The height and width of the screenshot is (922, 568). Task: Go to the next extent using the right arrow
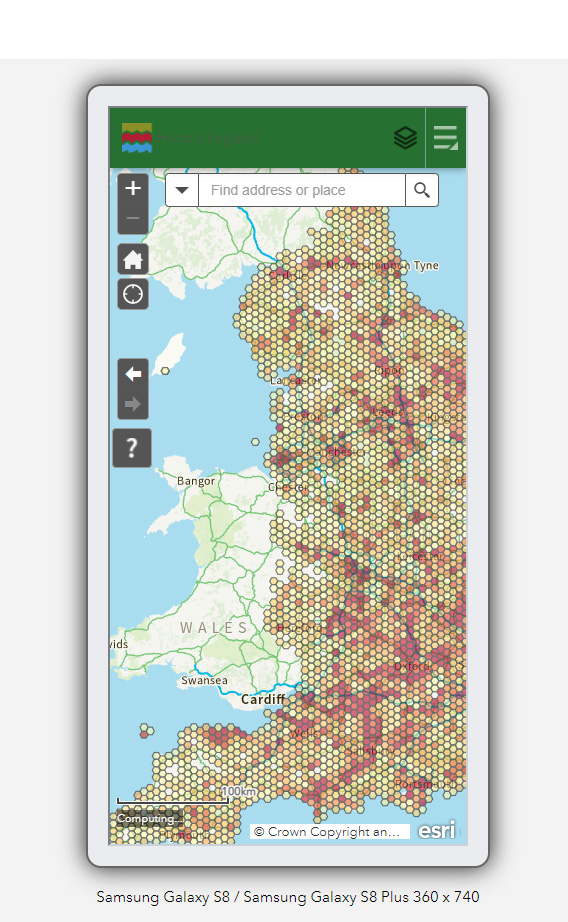tap(133, 404)
